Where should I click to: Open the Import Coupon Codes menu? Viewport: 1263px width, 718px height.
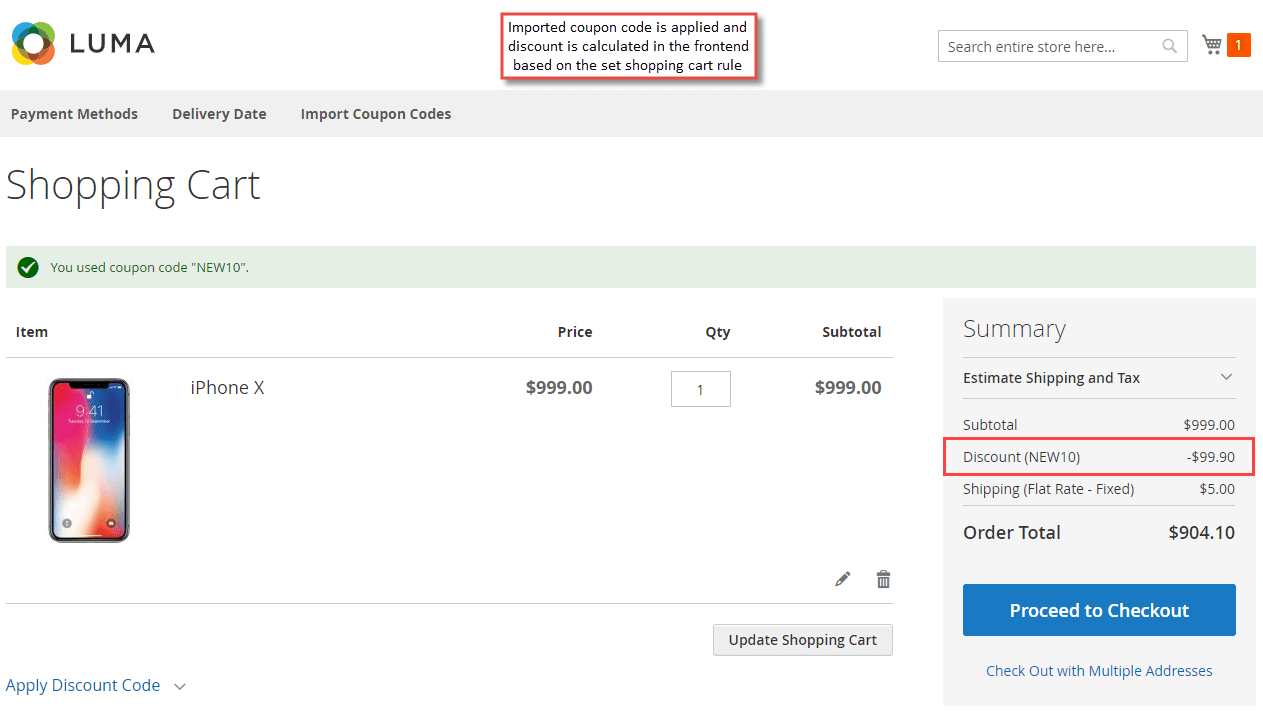pyautogui.click(x=376, y=114)
